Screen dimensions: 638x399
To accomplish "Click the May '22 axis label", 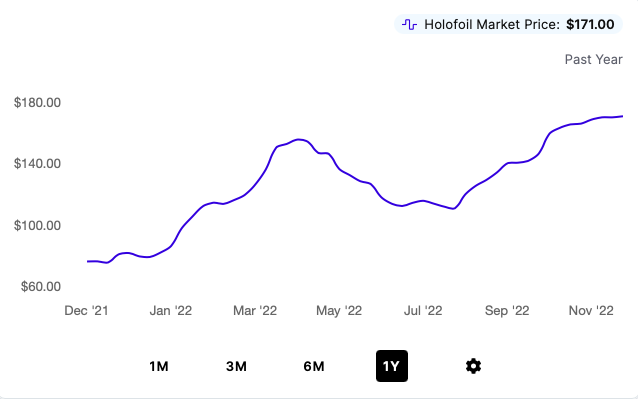I will click(339, 311).
